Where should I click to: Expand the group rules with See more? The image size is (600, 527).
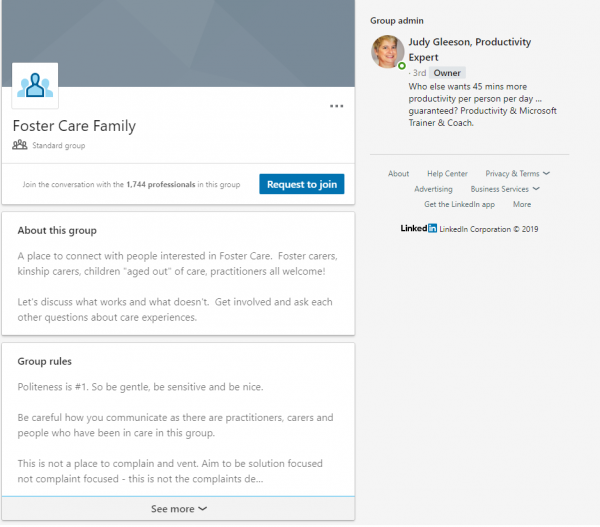[178, 509]
